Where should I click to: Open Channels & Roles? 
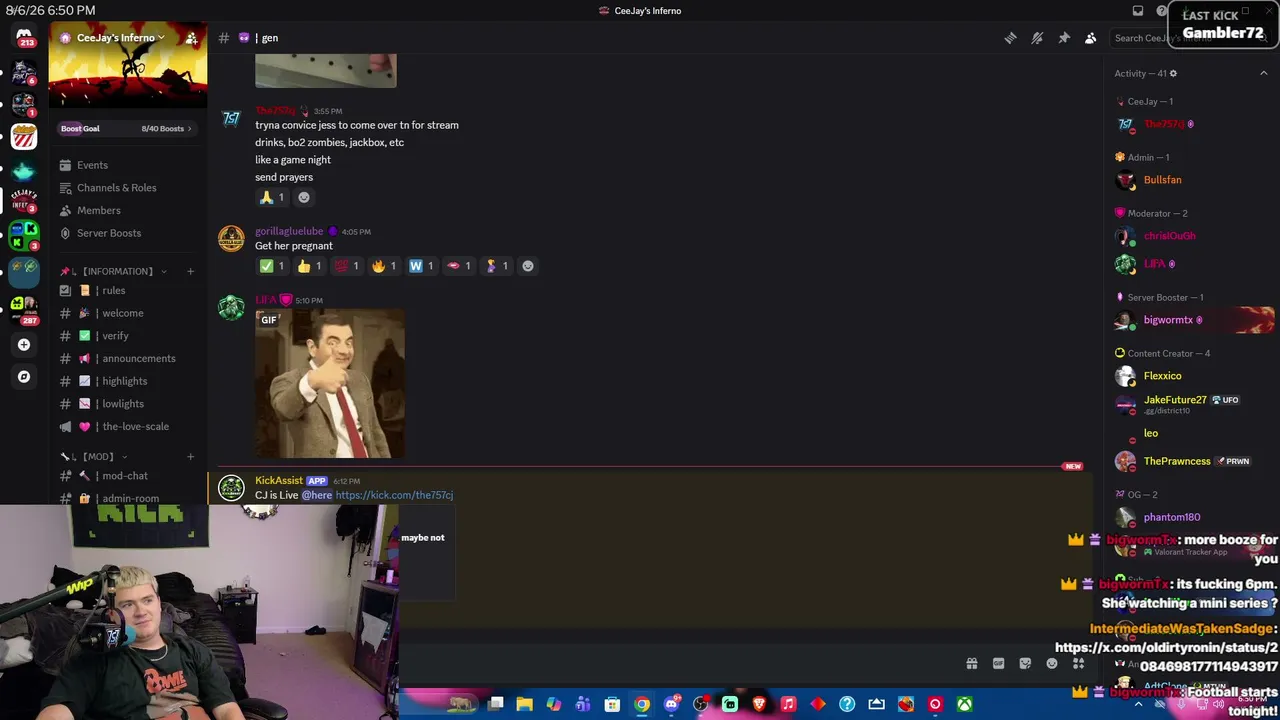128,188
